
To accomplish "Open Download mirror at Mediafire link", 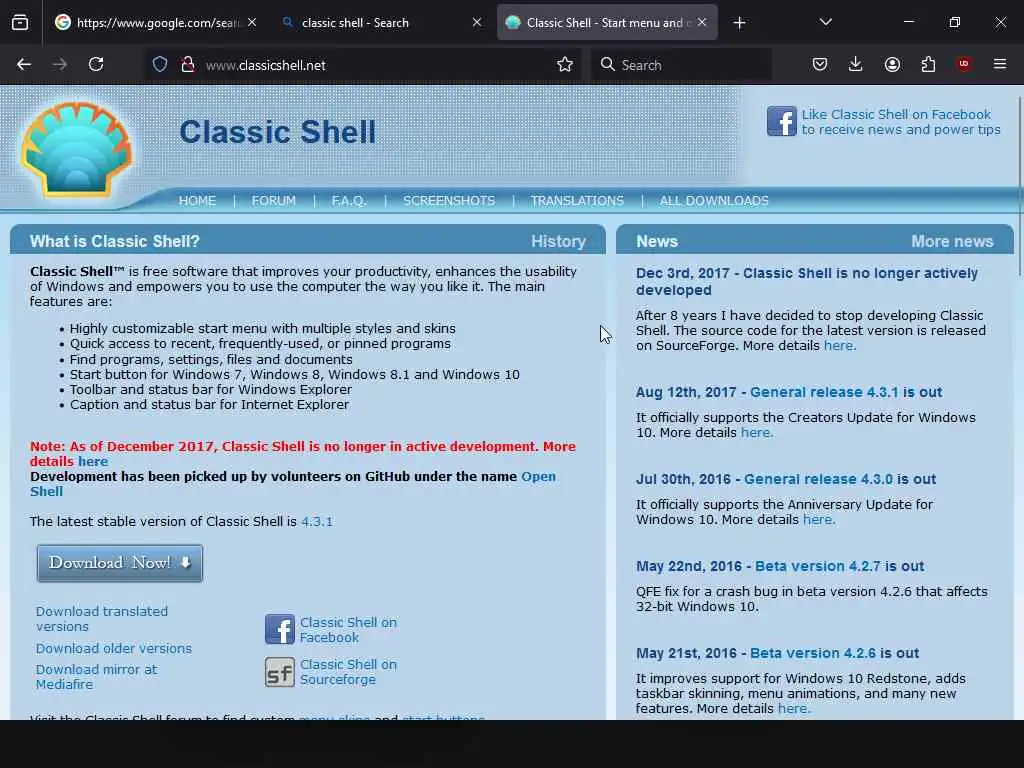I will tap(96, 677).
